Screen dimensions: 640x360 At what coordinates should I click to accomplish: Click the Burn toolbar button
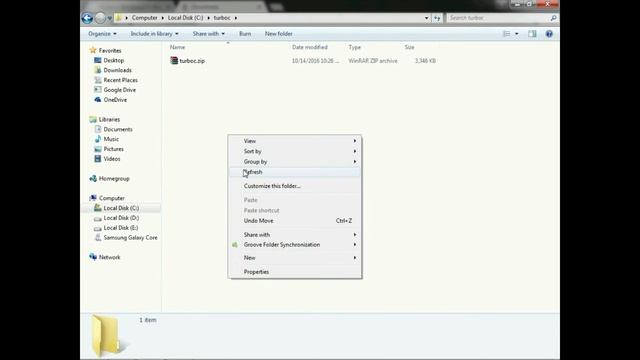click(x=245, y=34)
